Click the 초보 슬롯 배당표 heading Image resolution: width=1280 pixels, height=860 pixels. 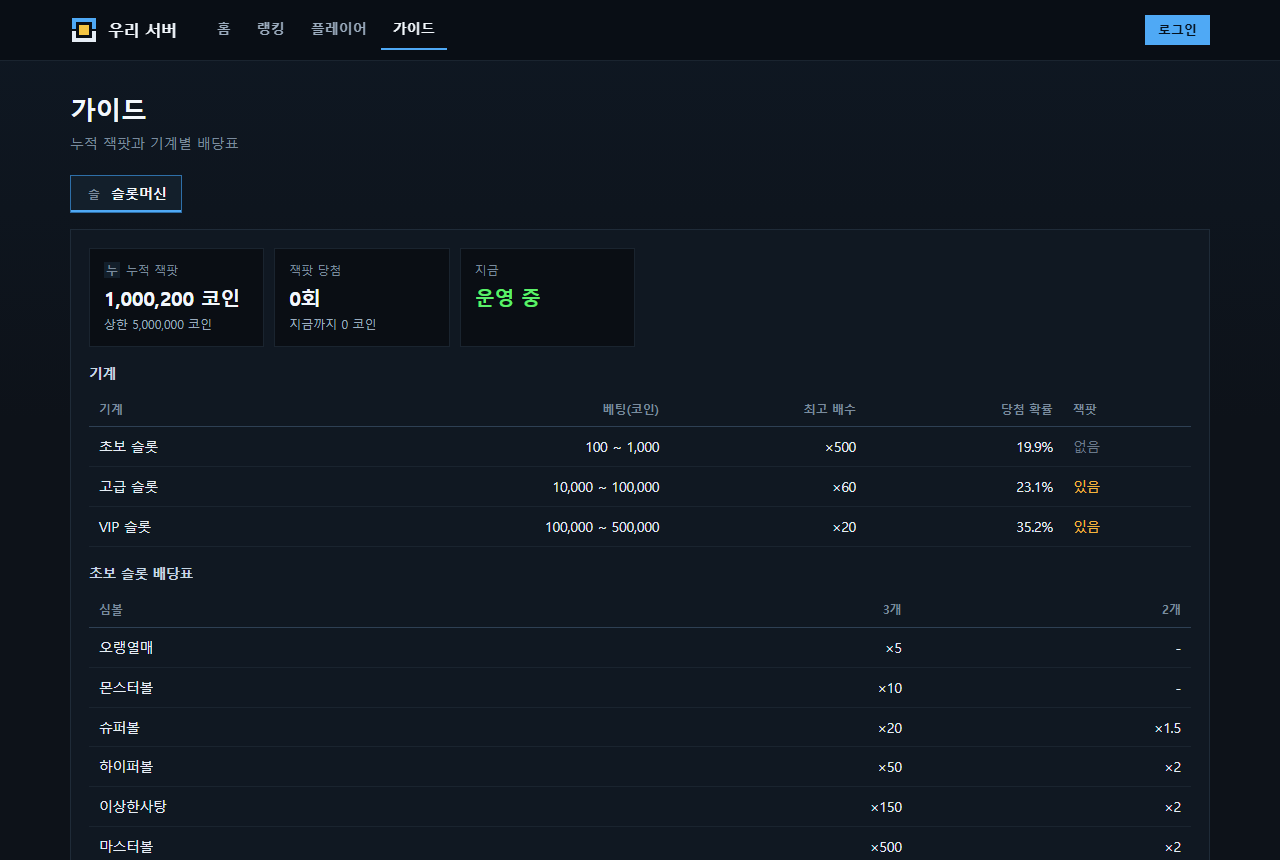141,573
